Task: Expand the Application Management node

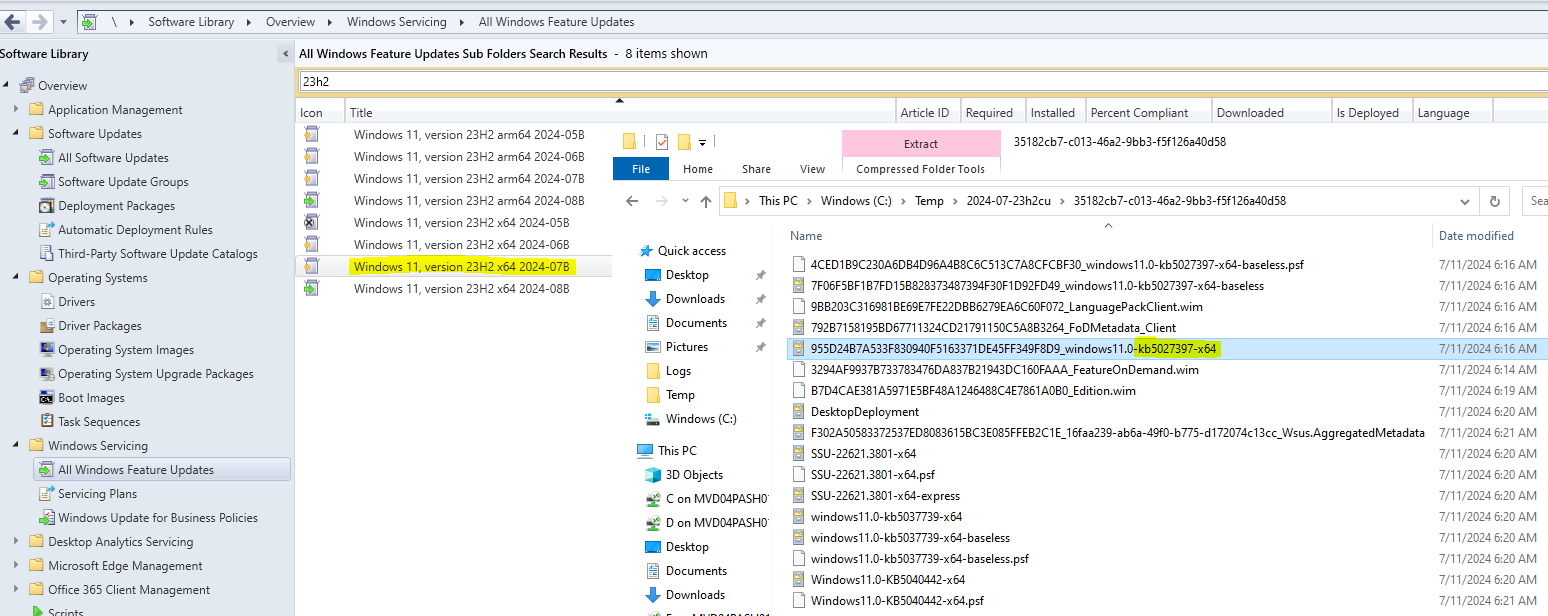Action: (16, 110)
